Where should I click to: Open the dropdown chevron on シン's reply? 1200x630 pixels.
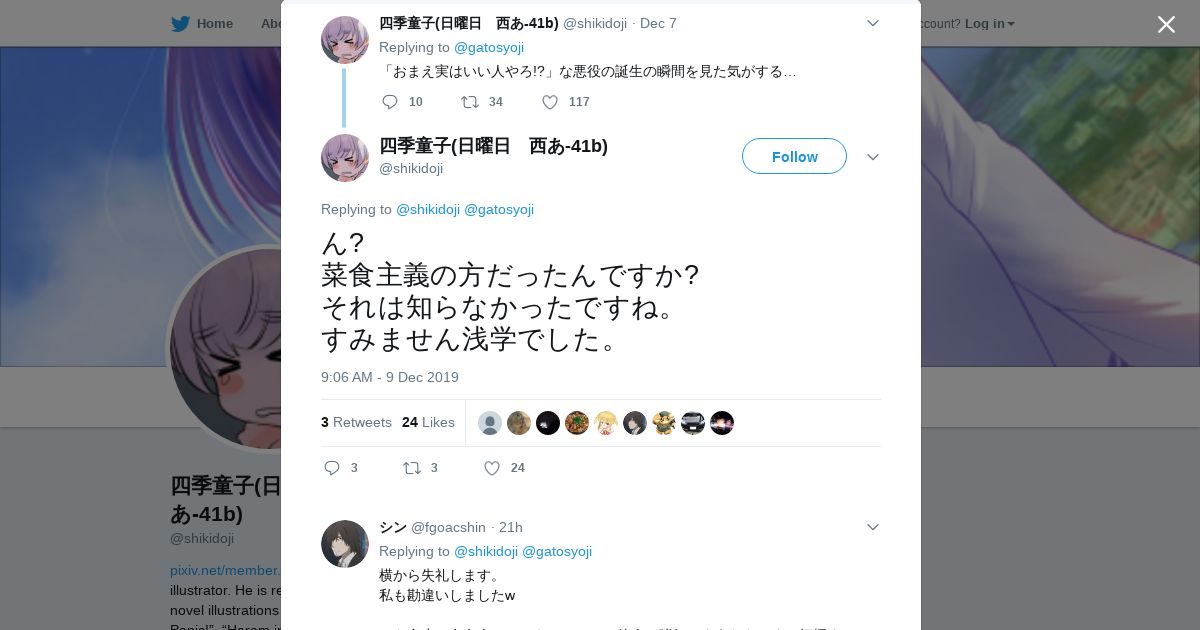click(873, 527)
